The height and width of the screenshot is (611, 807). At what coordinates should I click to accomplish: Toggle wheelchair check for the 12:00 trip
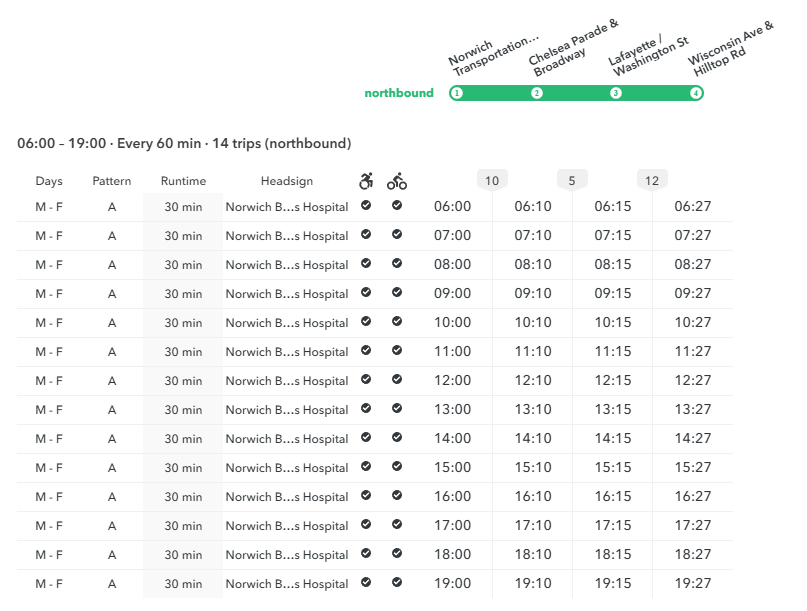(366, 379)
